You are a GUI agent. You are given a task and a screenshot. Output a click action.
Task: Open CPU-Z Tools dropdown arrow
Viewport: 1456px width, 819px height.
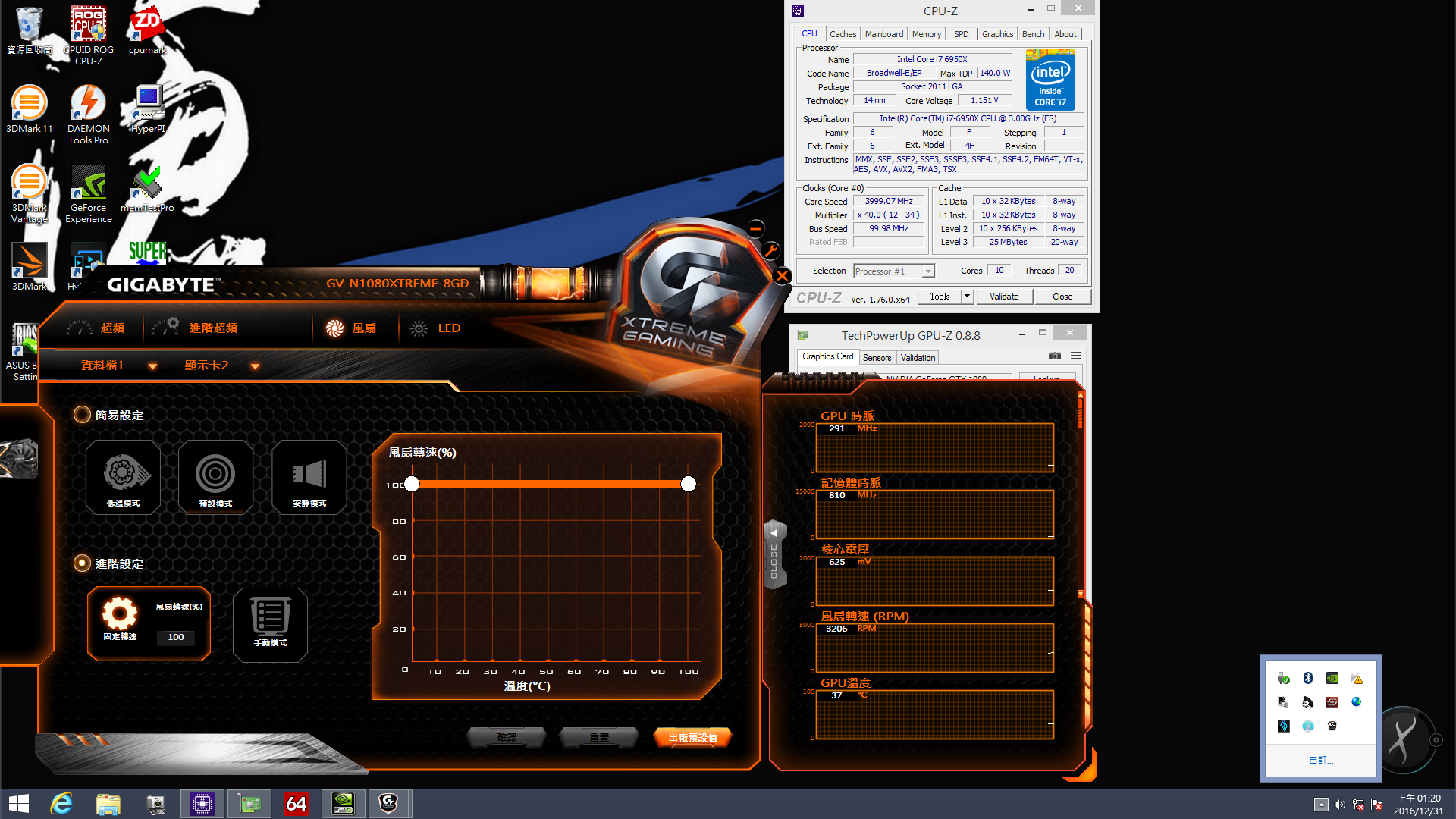tap(967, 297)
